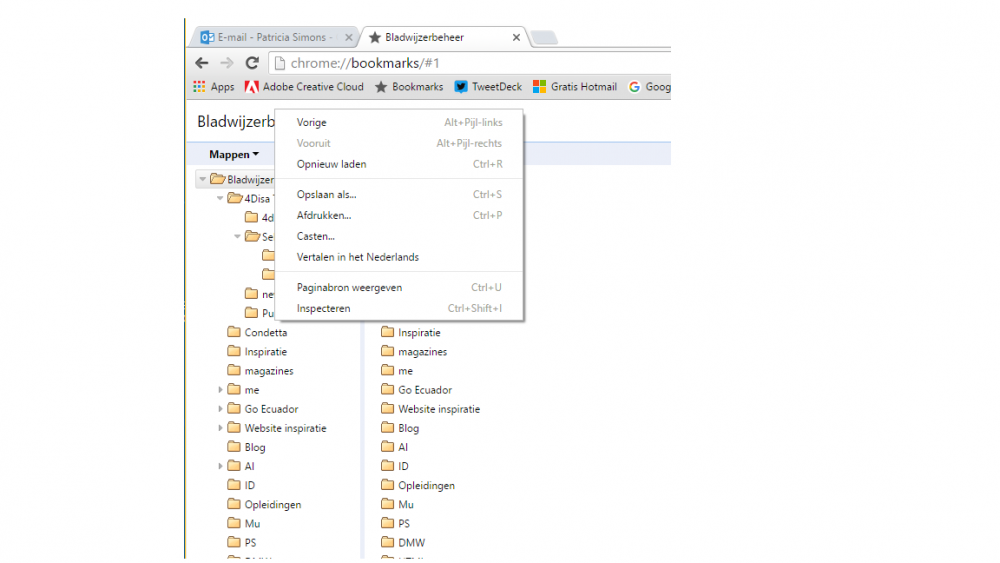Open PS folder in right list
1000x563 pixels.
396,523
